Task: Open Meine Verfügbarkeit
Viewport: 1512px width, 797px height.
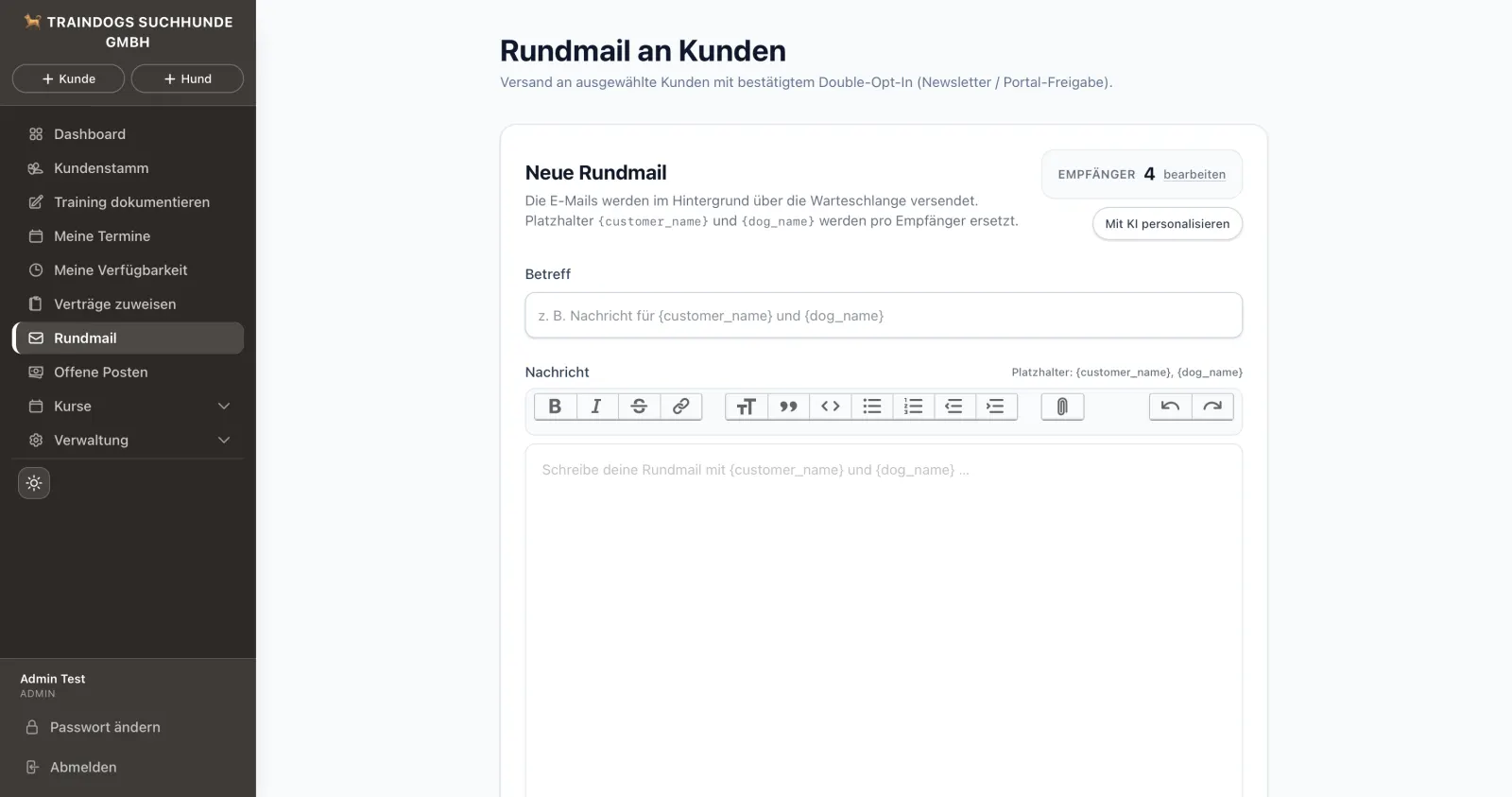Action: click(x=128, y=270)
